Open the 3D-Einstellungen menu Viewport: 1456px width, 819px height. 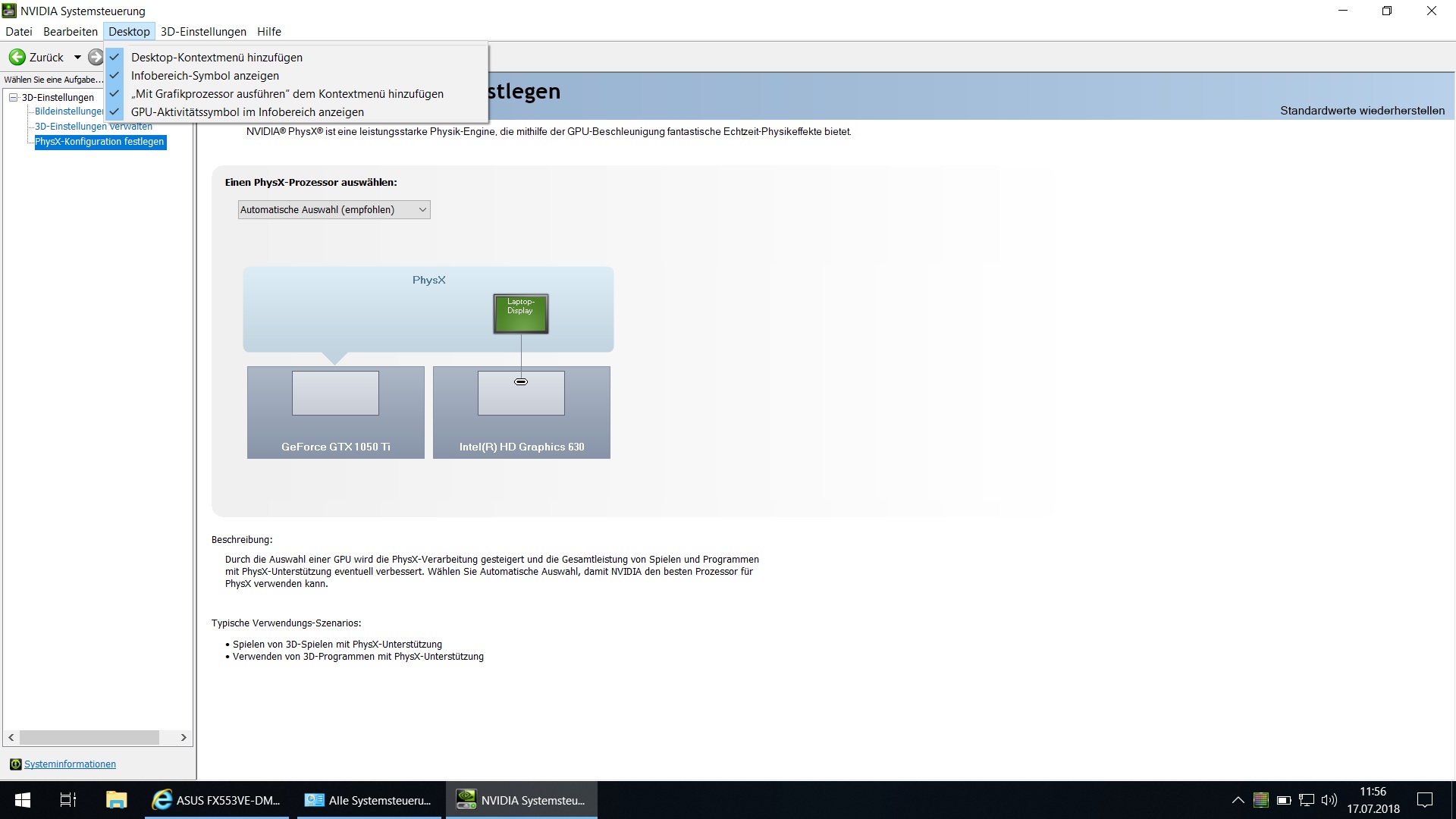(203, 32)
